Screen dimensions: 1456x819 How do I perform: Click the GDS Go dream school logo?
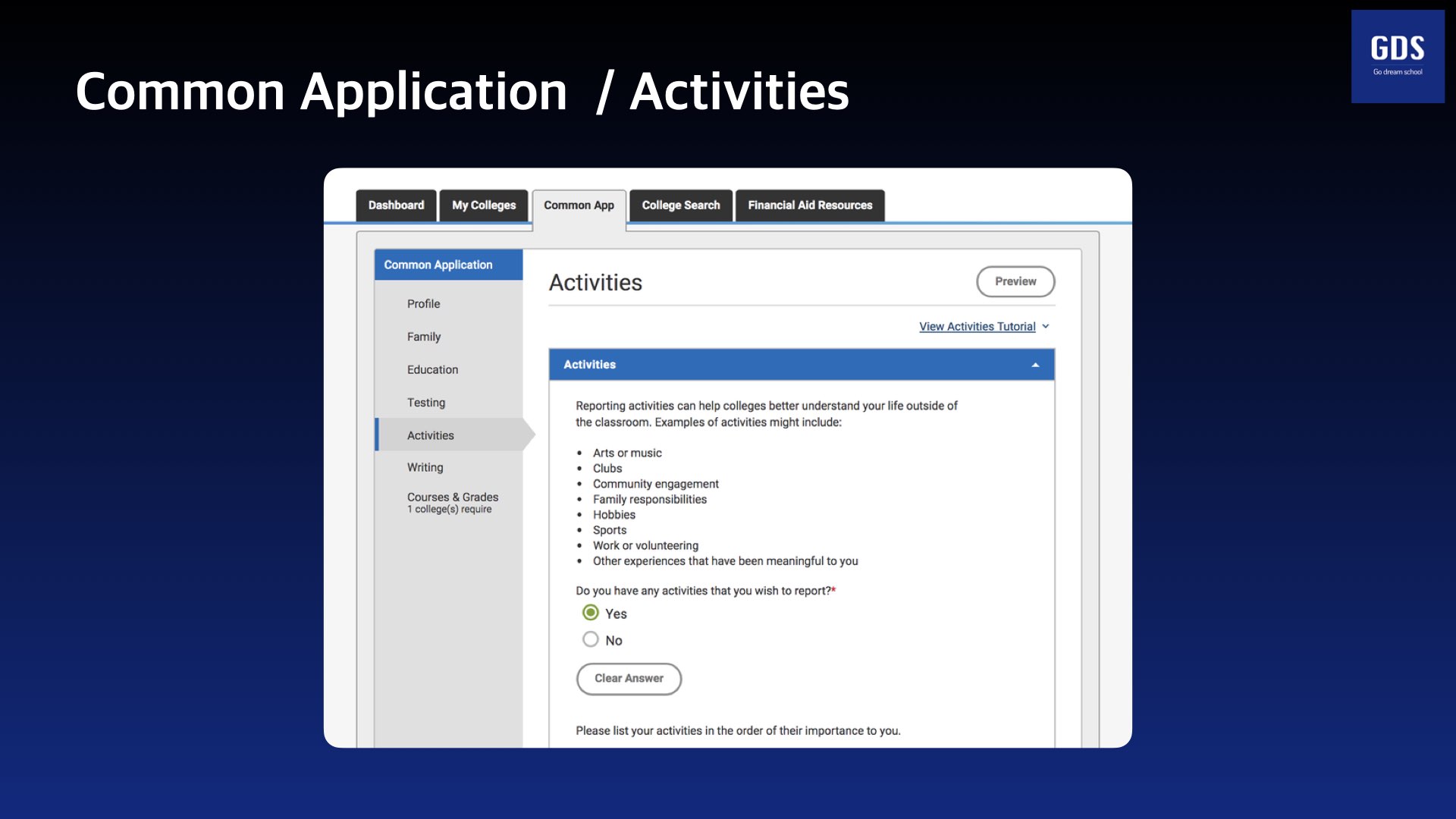coord(1398,57)
